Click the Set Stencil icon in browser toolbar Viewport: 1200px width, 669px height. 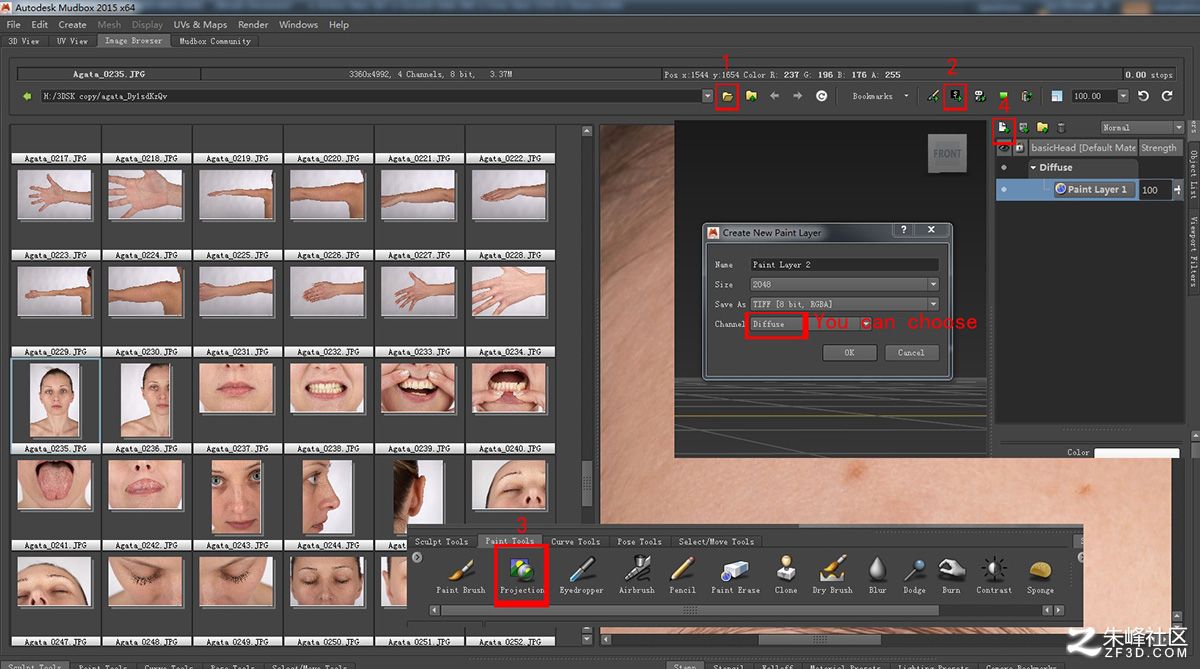tap(956, 96)
